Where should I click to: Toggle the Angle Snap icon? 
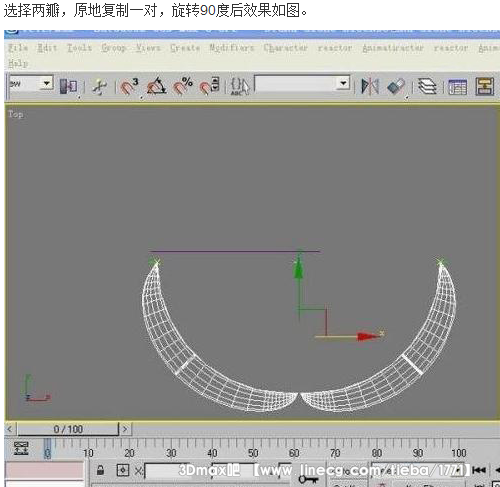(157, 87)
